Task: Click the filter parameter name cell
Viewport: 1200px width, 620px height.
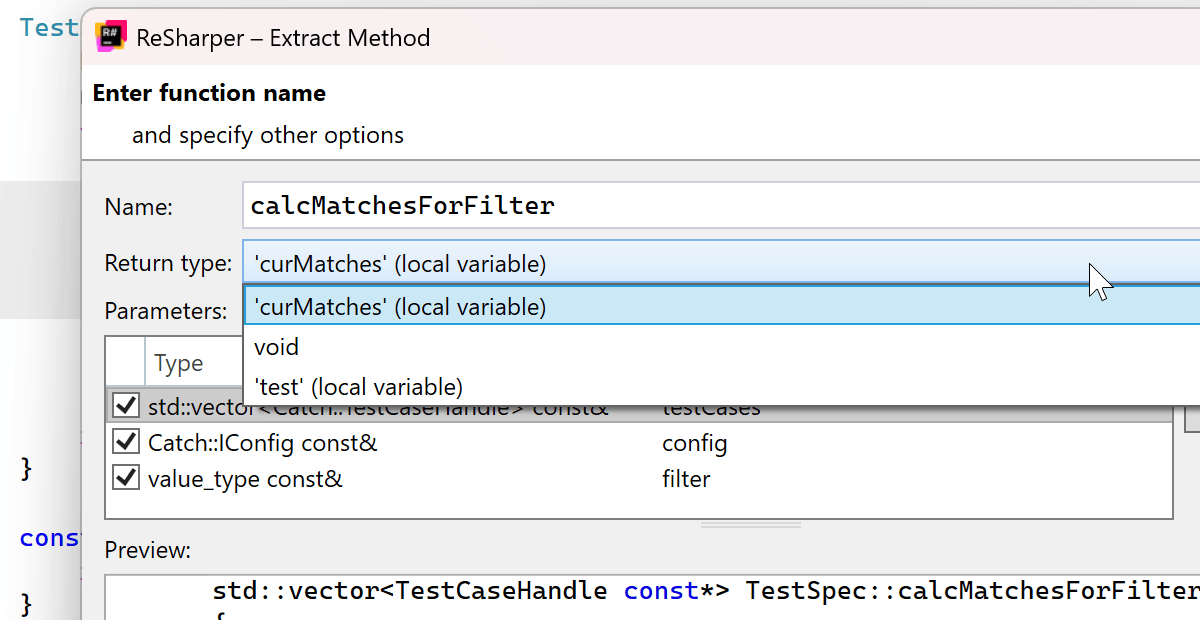Action: (x=686, y=479)
